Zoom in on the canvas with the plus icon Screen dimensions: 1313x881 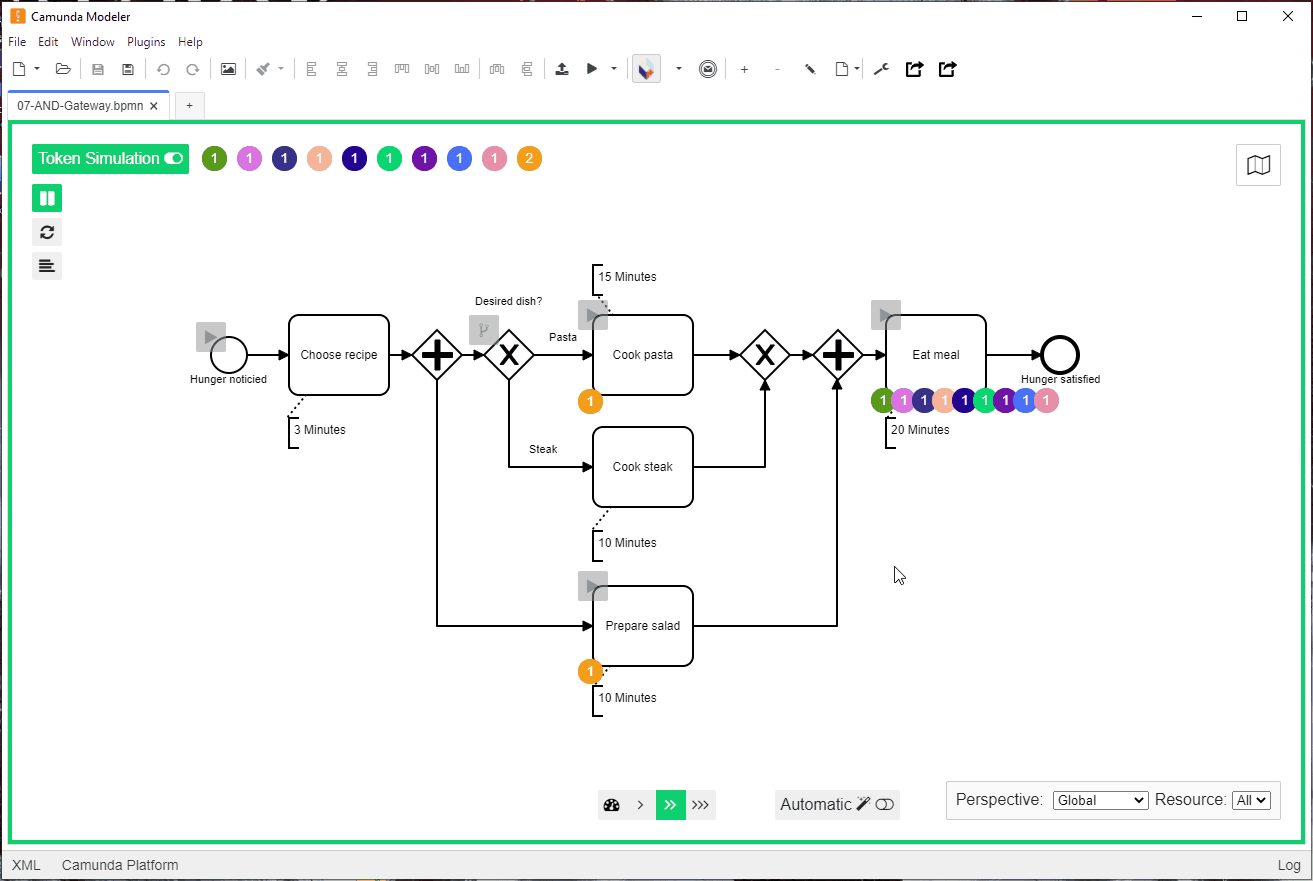click(x=744, y=69)
